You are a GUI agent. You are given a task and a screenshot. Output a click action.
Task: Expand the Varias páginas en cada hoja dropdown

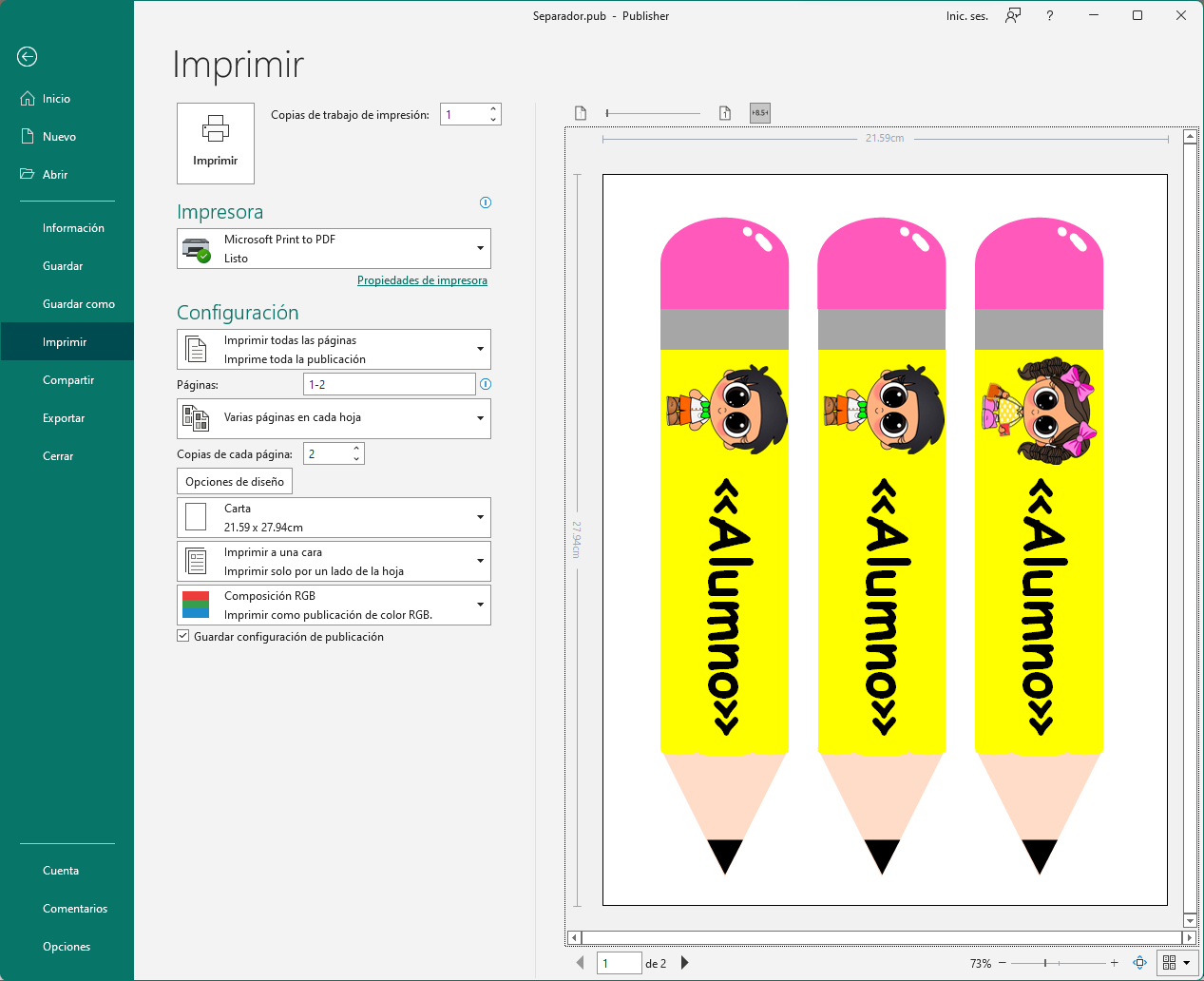[x=334, y=418]
